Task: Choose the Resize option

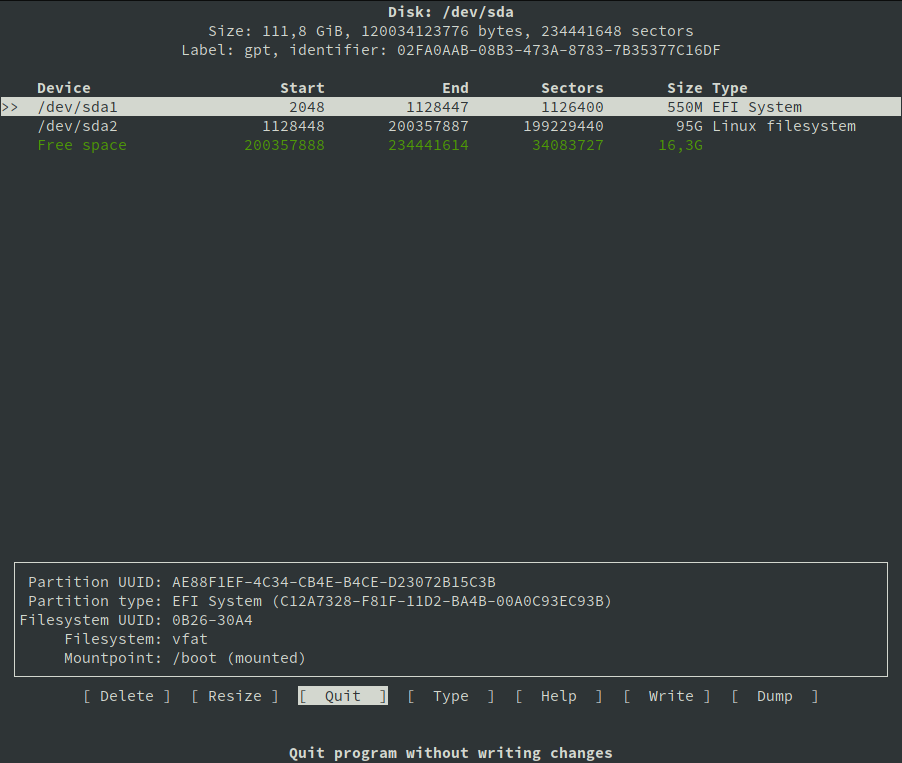Action: 235,696
